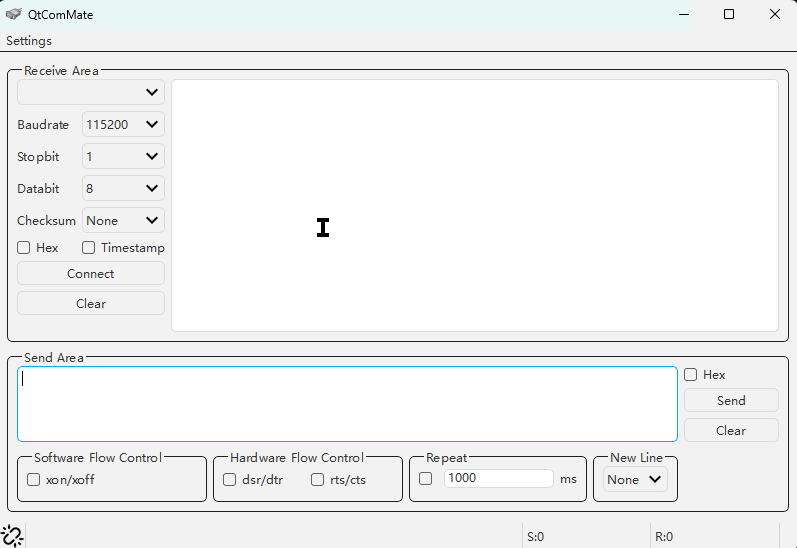Open the Stopbit dropdown
Image resolution: width=797 pixels, height=548 pixels.
pyautogui.click(x=123, y=156)
